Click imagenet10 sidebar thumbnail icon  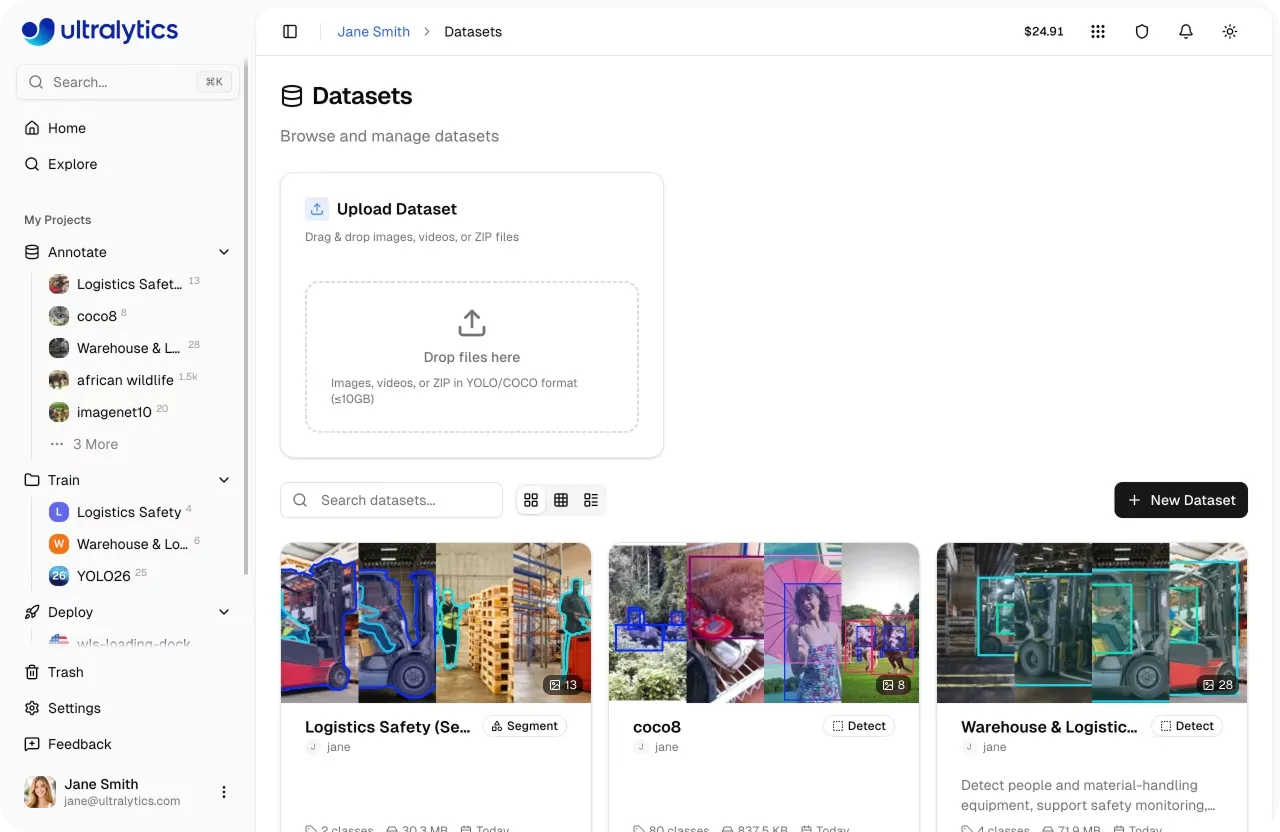click(59, 412)
